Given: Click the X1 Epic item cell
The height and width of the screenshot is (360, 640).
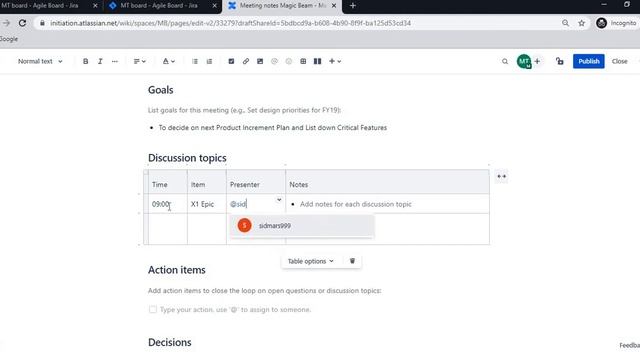Looking at the screenshot, I should pos(207,204).
